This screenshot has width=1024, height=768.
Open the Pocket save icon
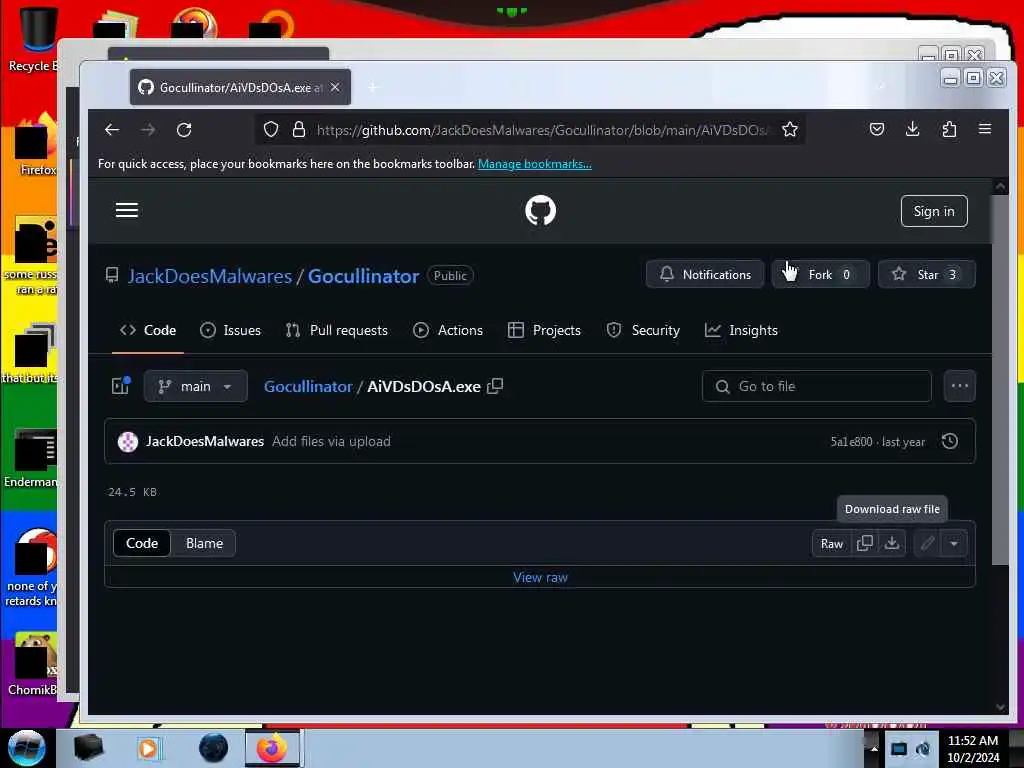(x=877, y=129)
